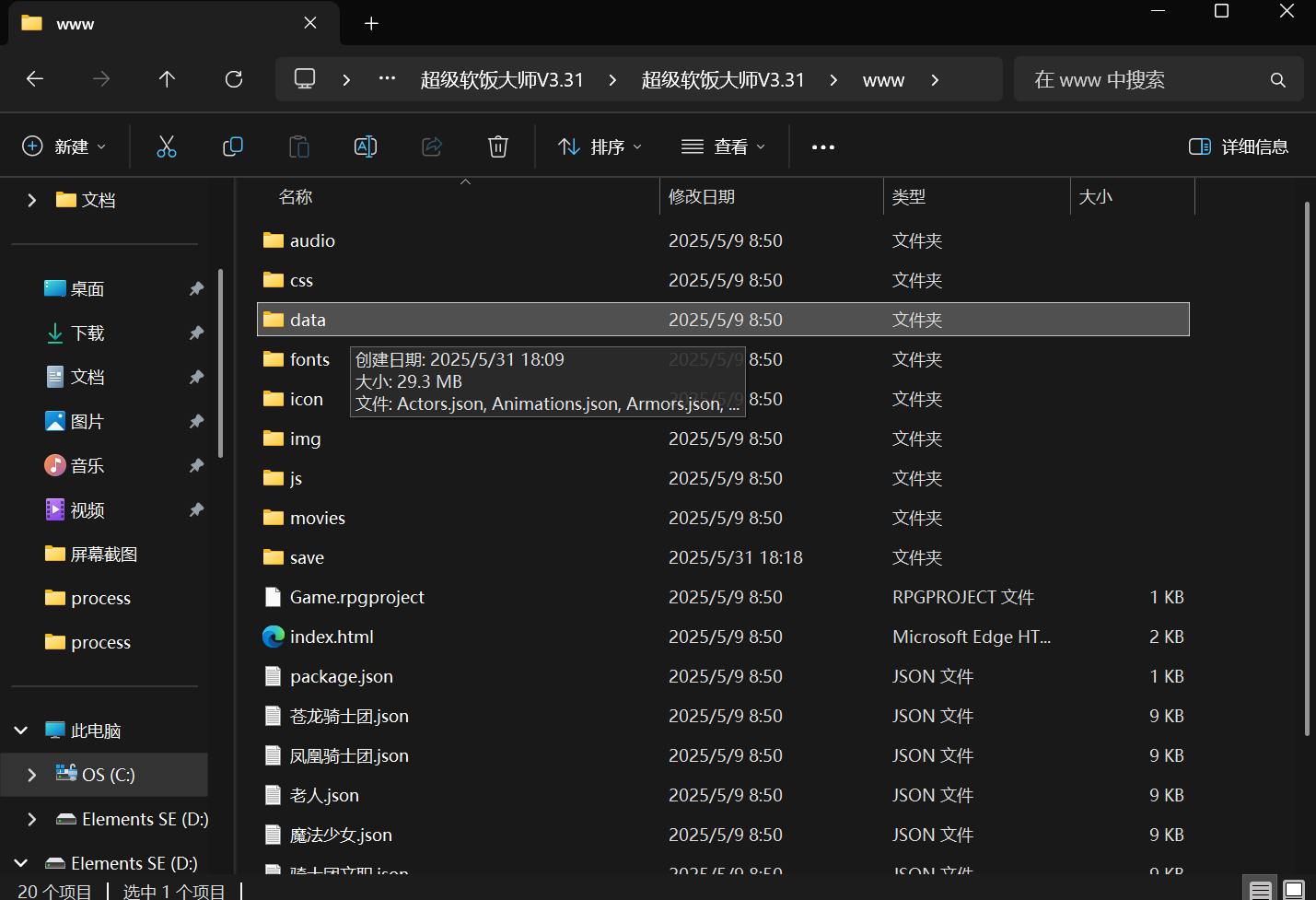
Task: Open the See more ellipsis toolbar menu
Action: click(823, 146)
